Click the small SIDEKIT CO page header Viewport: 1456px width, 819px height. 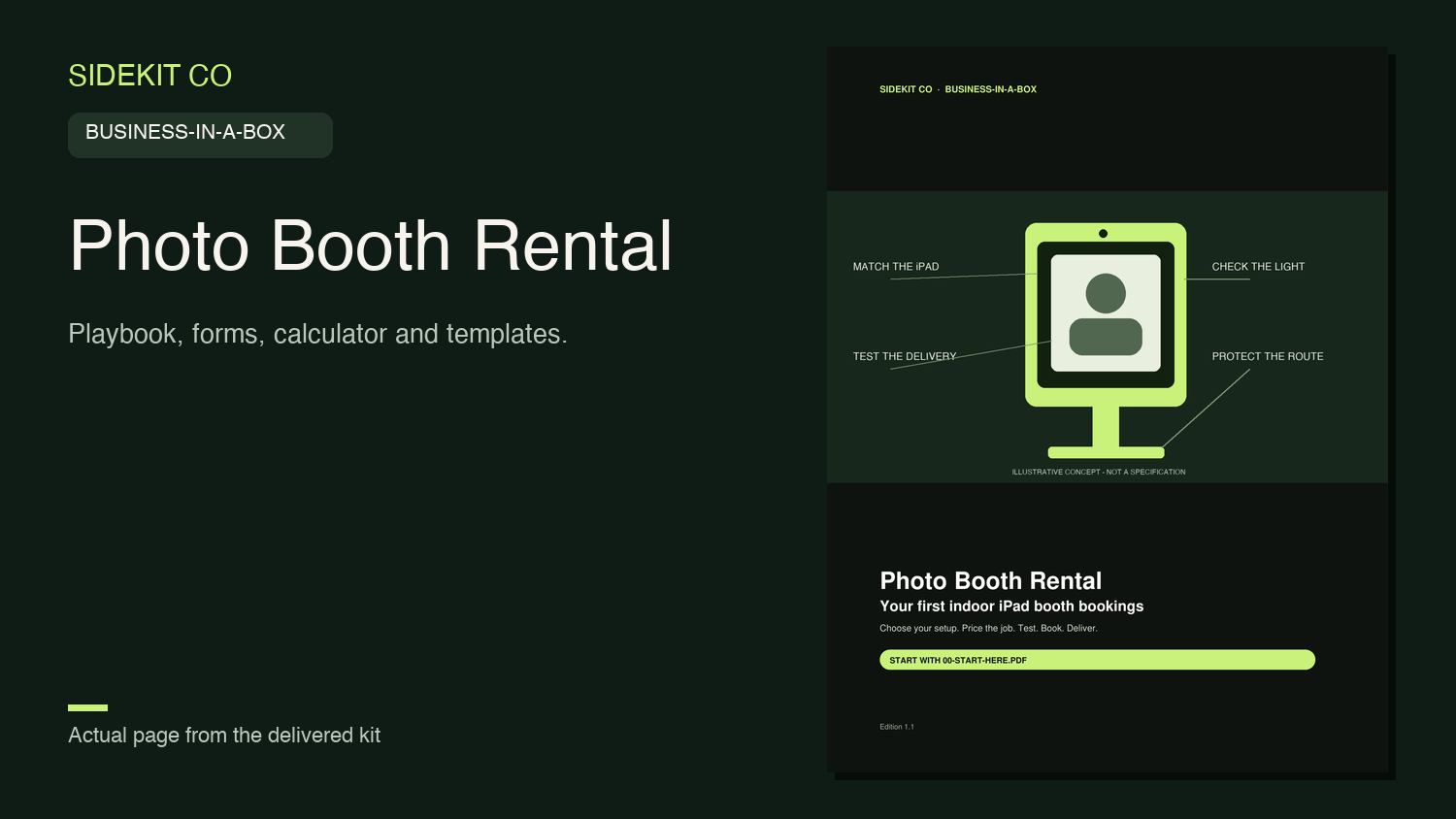pyautogui.click(x=906, y=89)
